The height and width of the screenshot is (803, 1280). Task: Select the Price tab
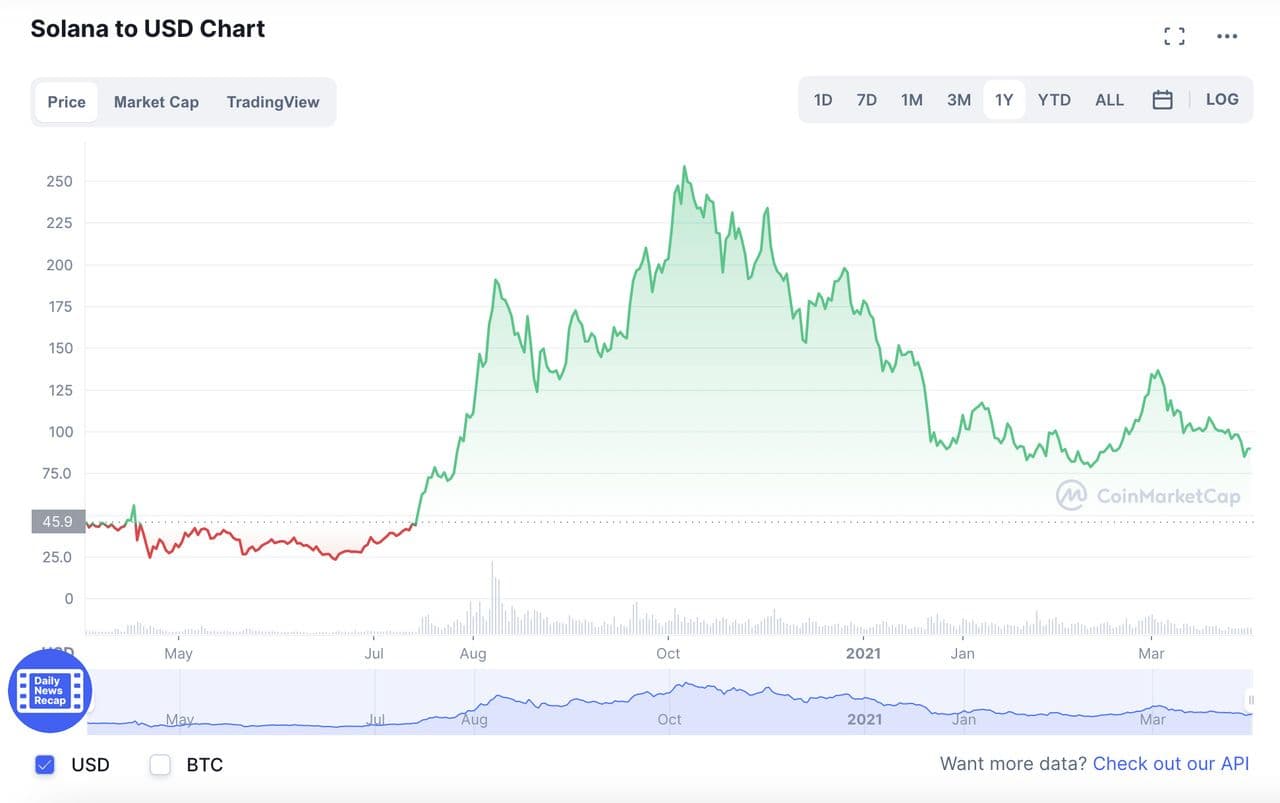tap(67, 102)
